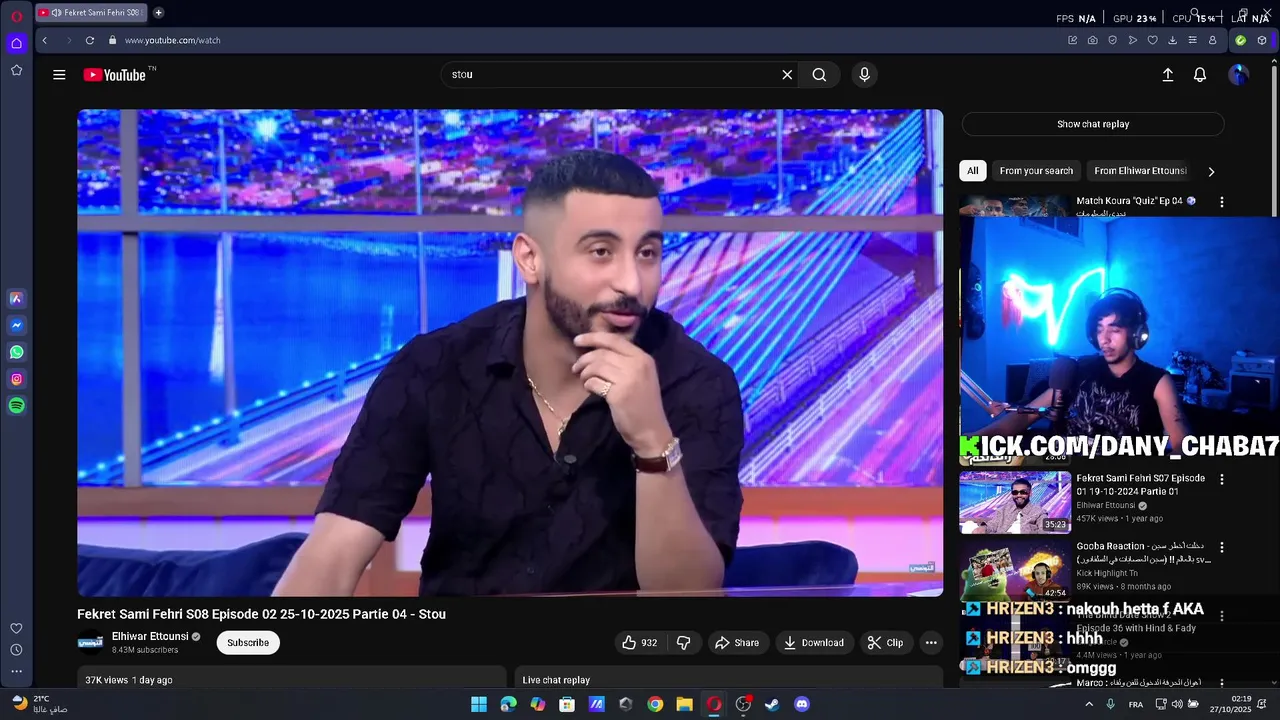This screenshot has height=720, width=1280.
Task: Clear the search text with X
Action: point(787,74)
